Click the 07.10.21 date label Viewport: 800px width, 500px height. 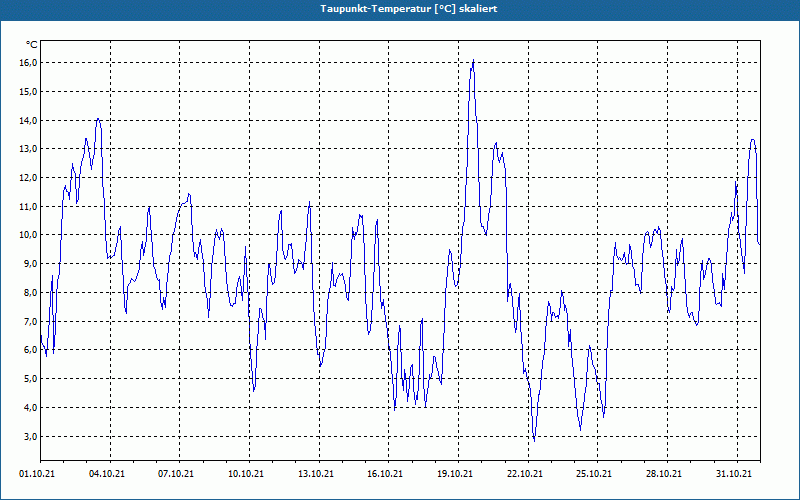pyautogui.click(x=176, y=474)
